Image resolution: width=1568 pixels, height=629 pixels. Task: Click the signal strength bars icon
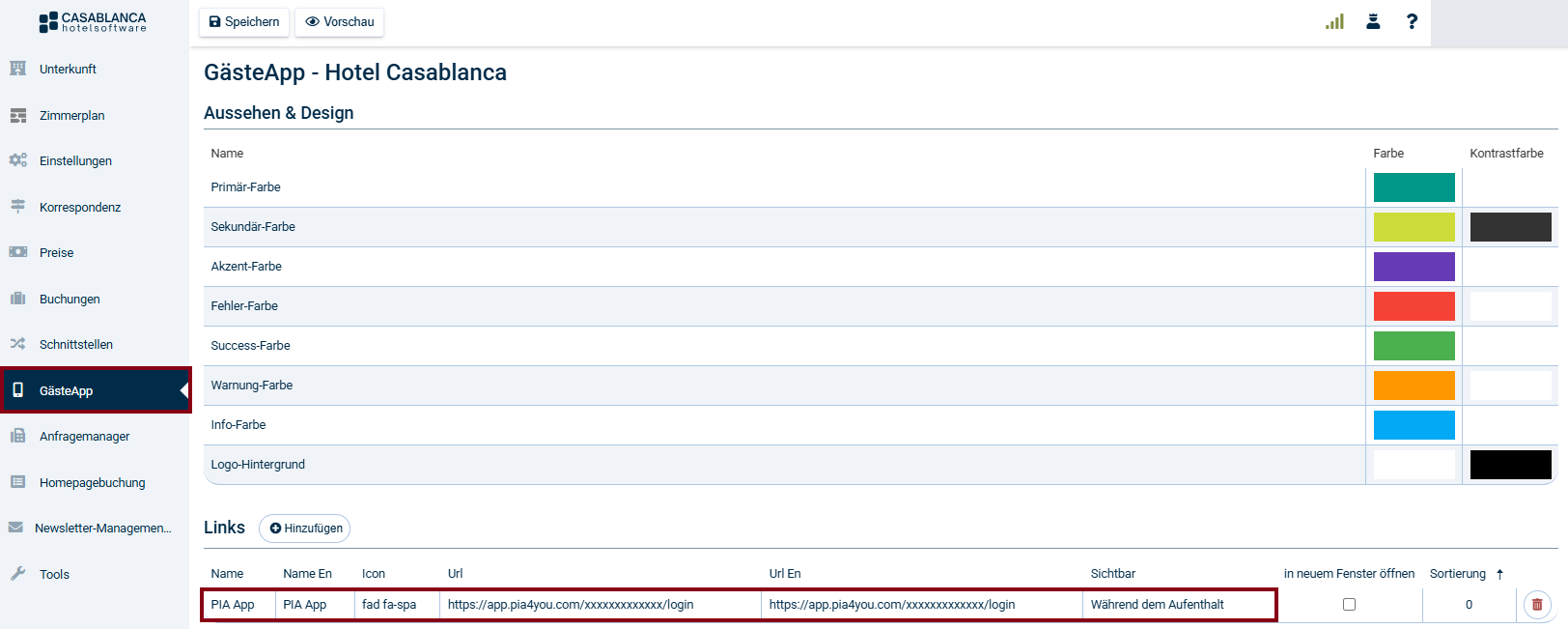point(1334,21)
